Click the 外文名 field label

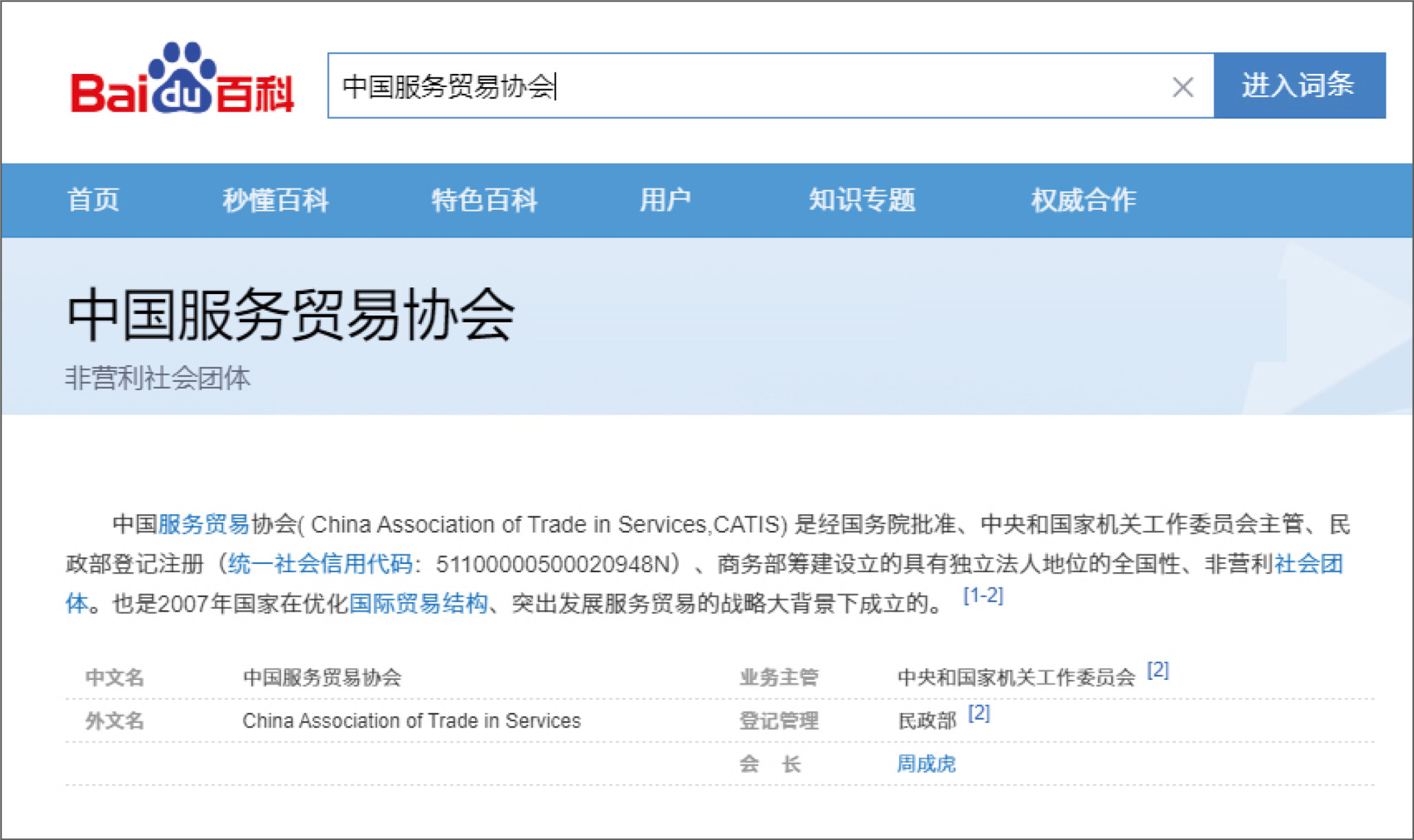click(x=115, y=721)
